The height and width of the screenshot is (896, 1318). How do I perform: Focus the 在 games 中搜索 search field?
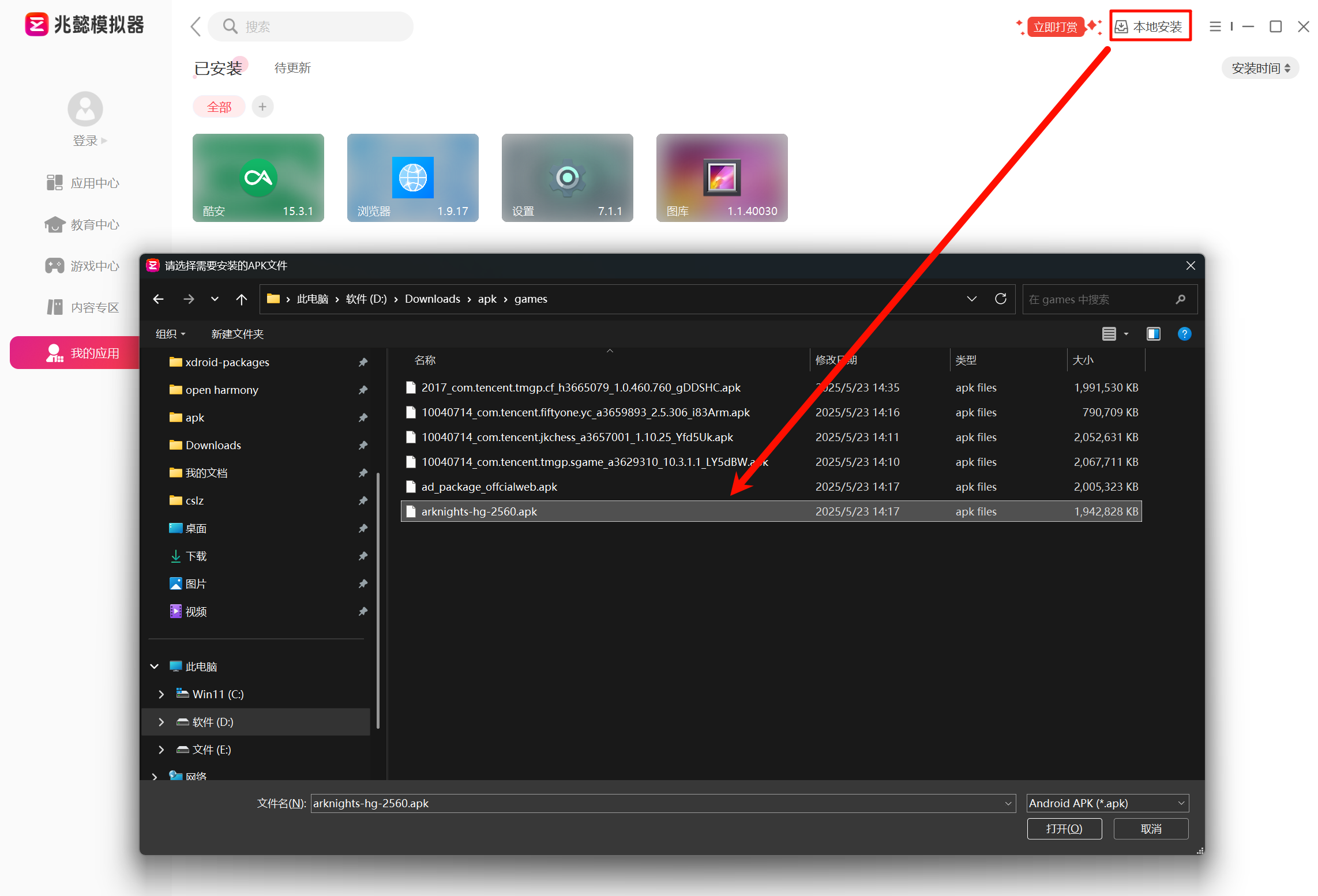coord(1109,299)
